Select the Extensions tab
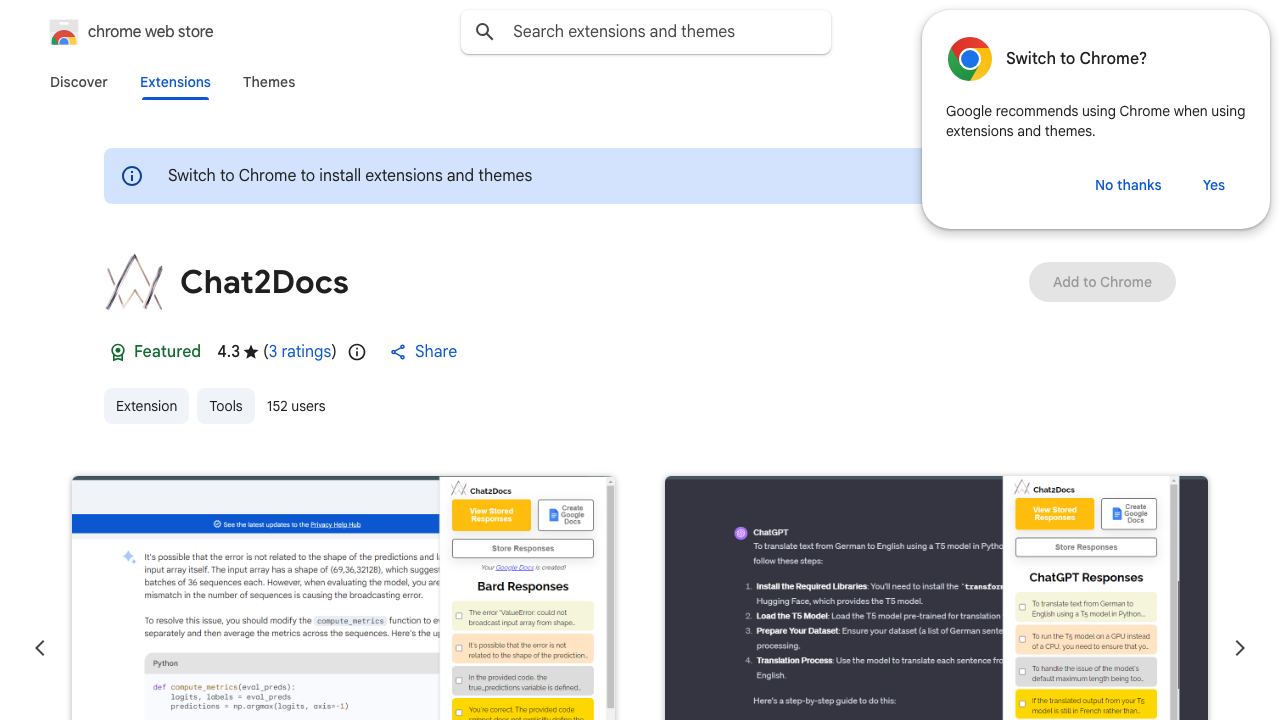 (x=175, y=82)
